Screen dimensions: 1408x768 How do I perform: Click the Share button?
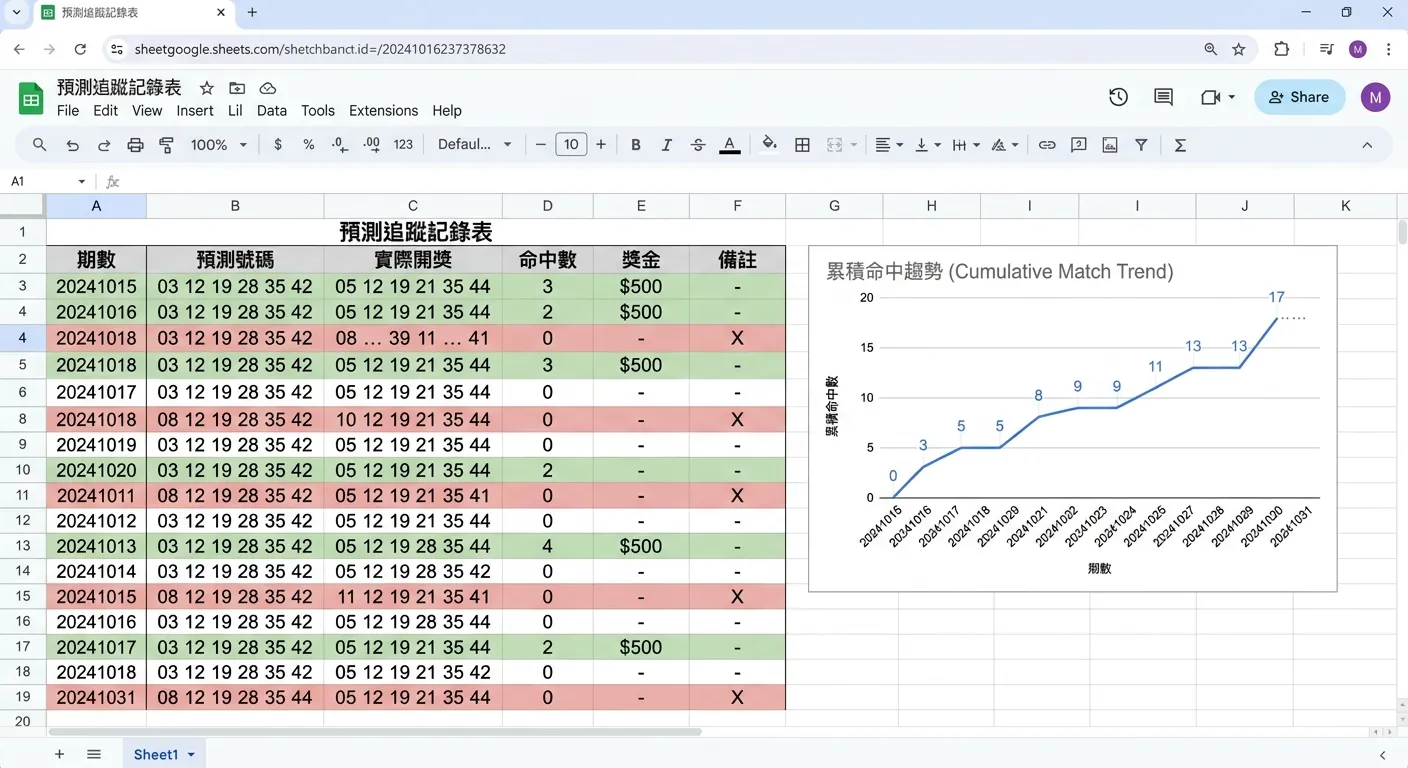1299,97
